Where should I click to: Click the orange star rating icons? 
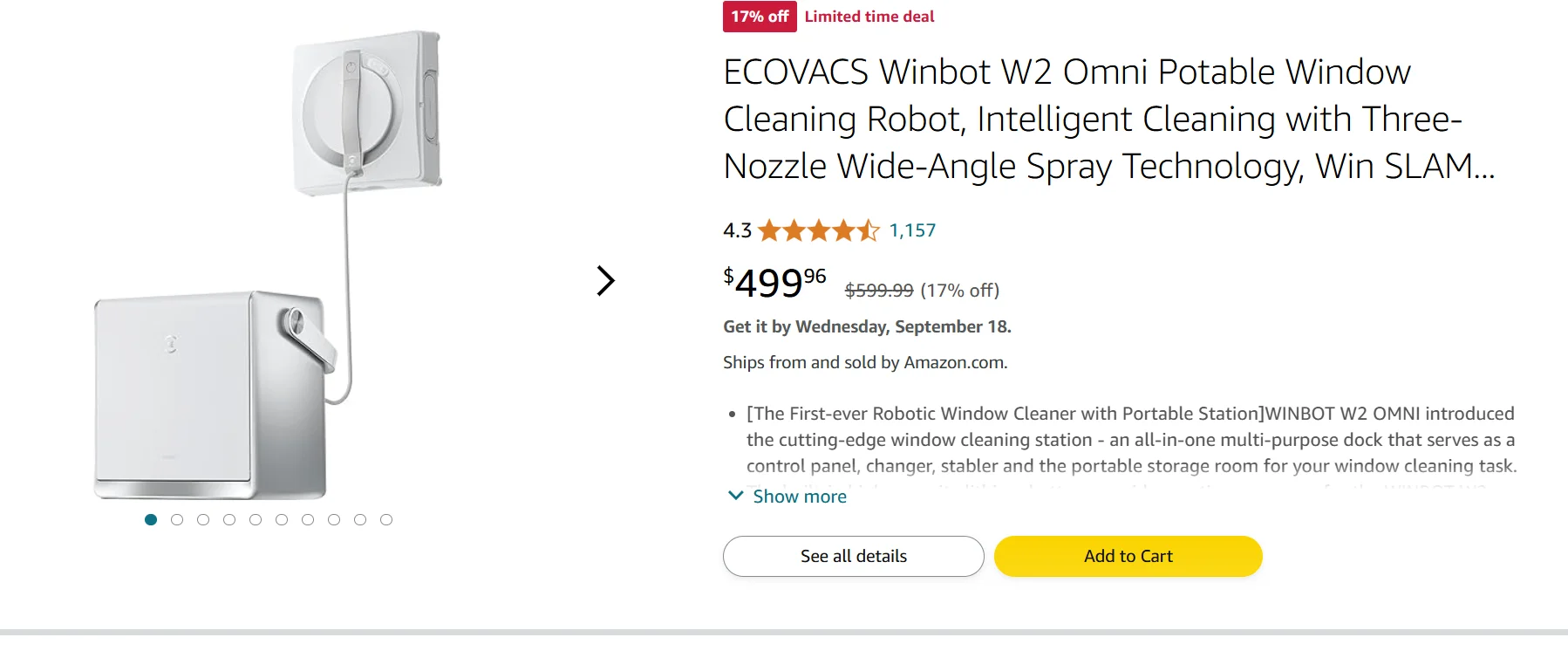(x=818, y=230)
